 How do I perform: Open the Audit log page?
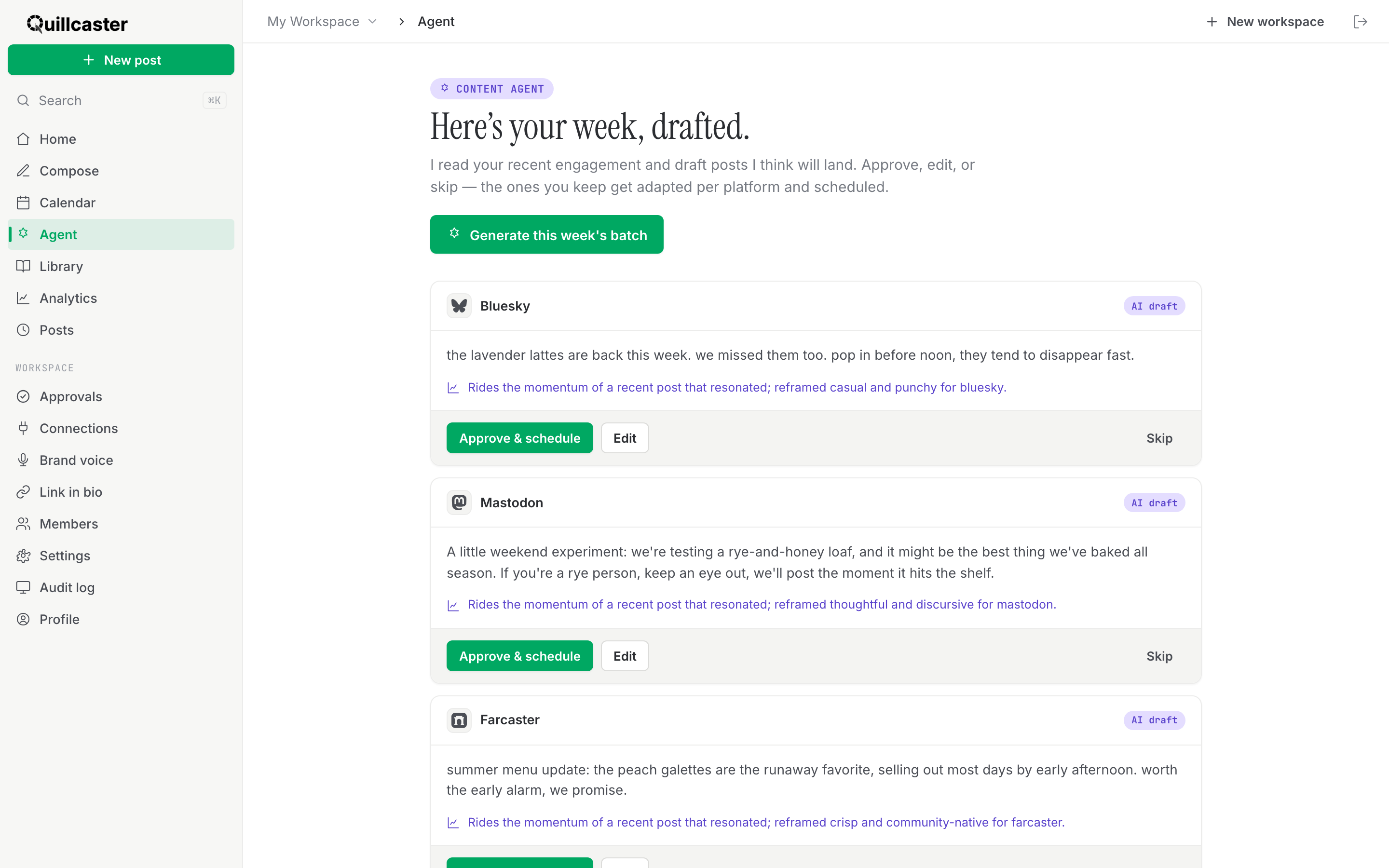121,587
